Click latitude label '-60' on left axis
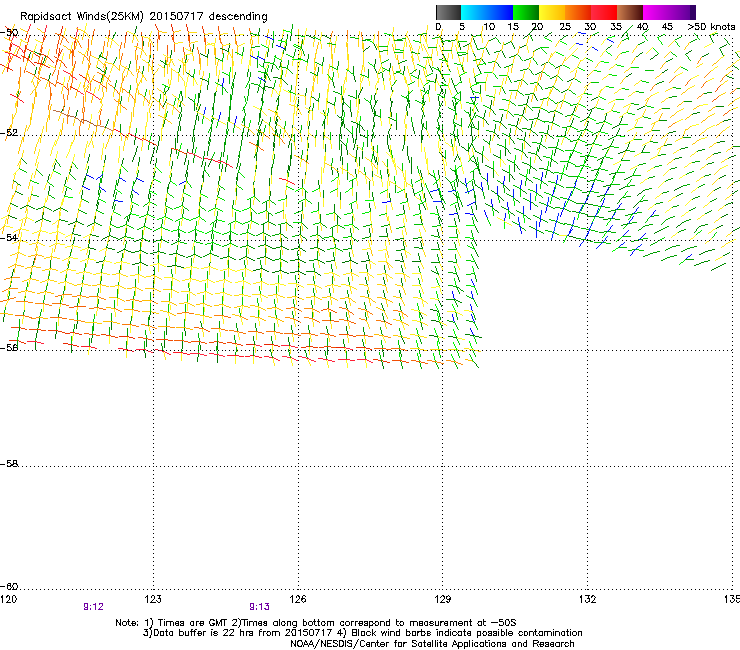Image resolution: width=740 pixels, height=650 pixels. point(9,586)
